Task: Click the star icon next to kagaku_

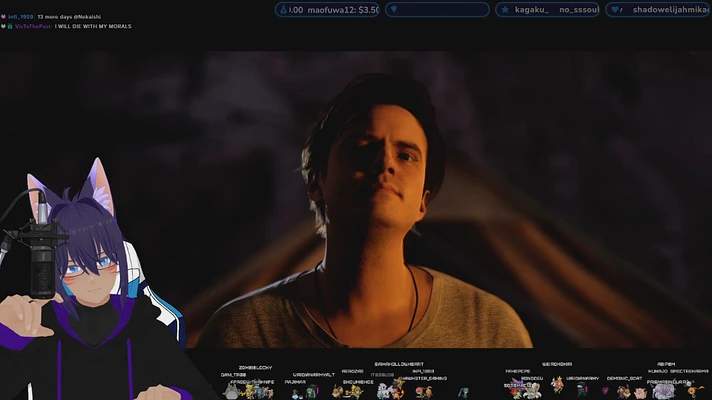Action: tap(505, 10)
